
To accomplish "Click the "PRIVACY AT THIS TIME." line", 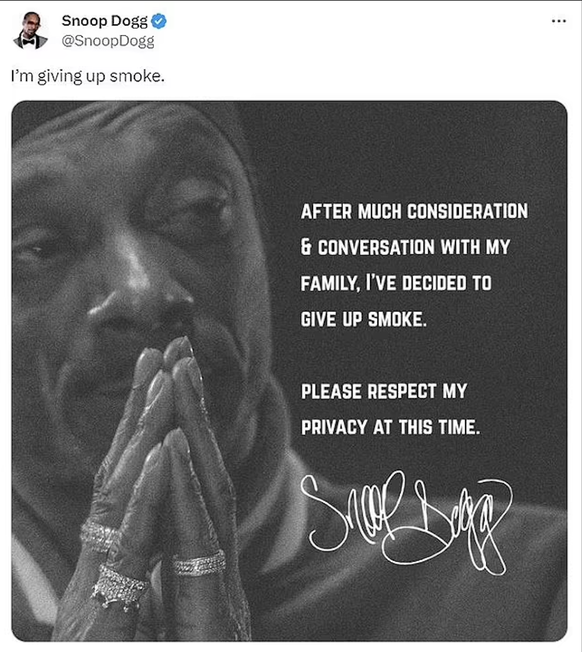I will tap(390, 427).
